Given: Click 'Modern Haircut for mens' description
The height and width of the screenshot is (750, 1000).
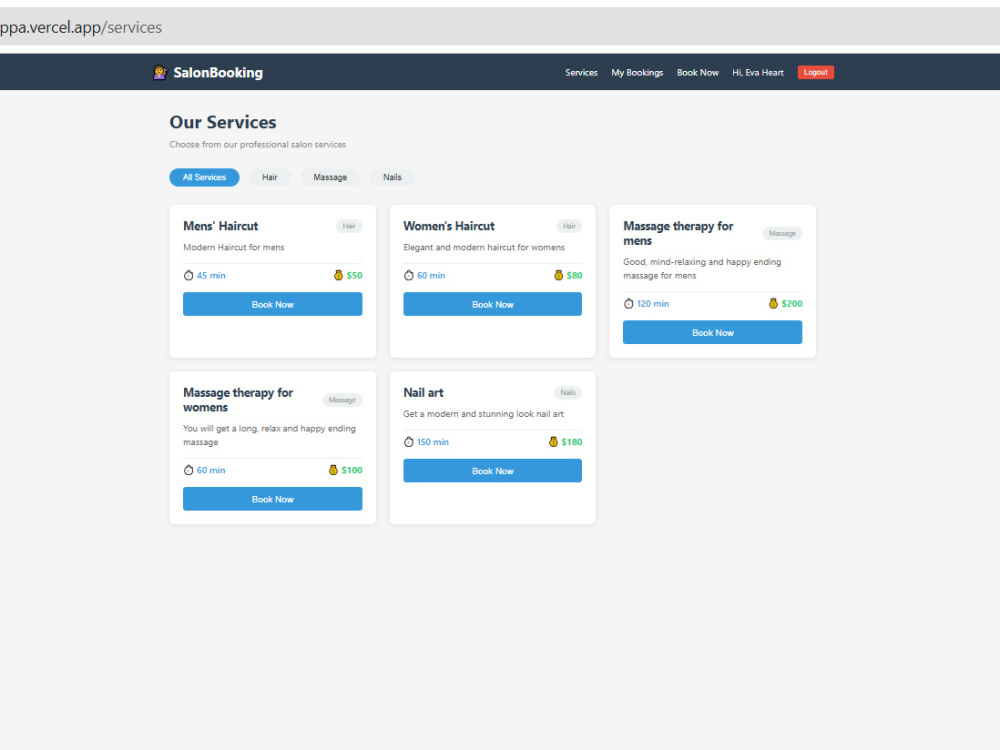Looking at the screenshot, I should point(234,247).
